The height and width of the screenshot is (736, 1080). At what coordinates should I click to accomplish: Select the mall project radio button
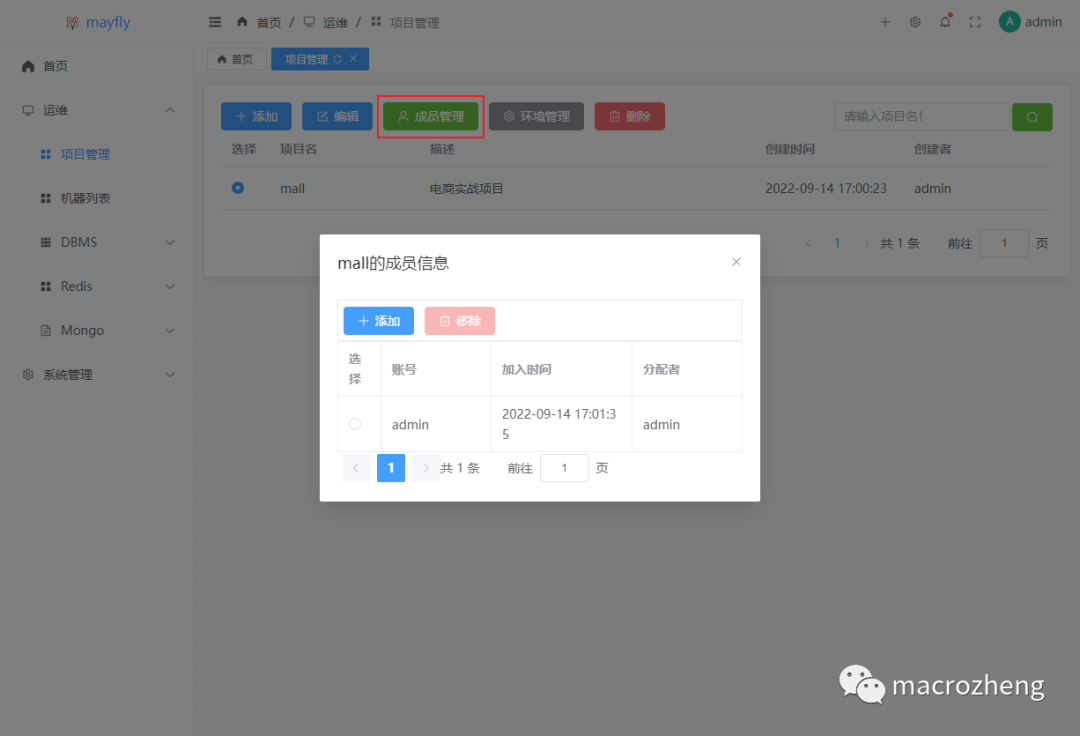click(x=238, y=188)
